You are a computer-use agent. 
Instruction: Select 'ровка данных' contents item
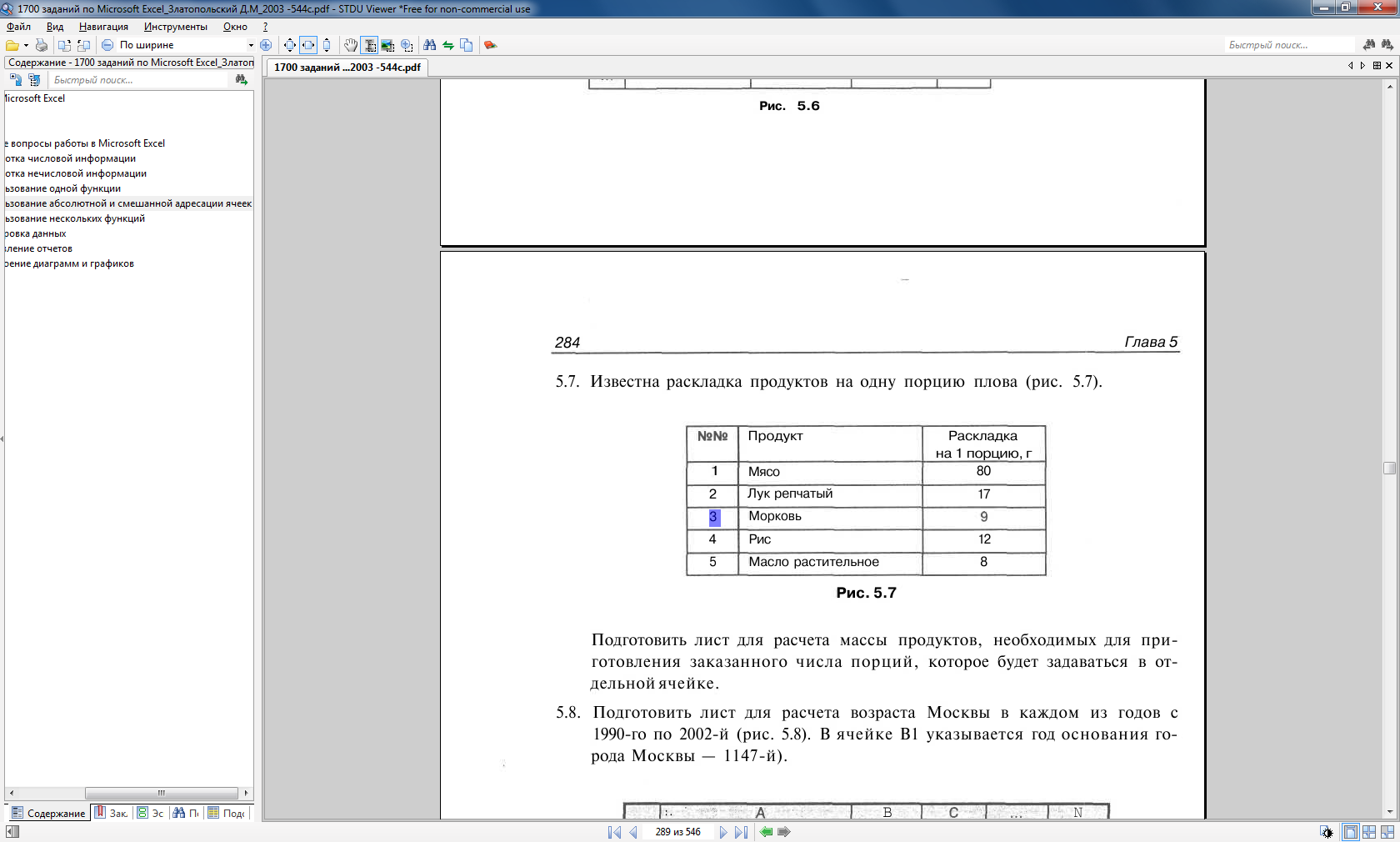click(36, 233)
